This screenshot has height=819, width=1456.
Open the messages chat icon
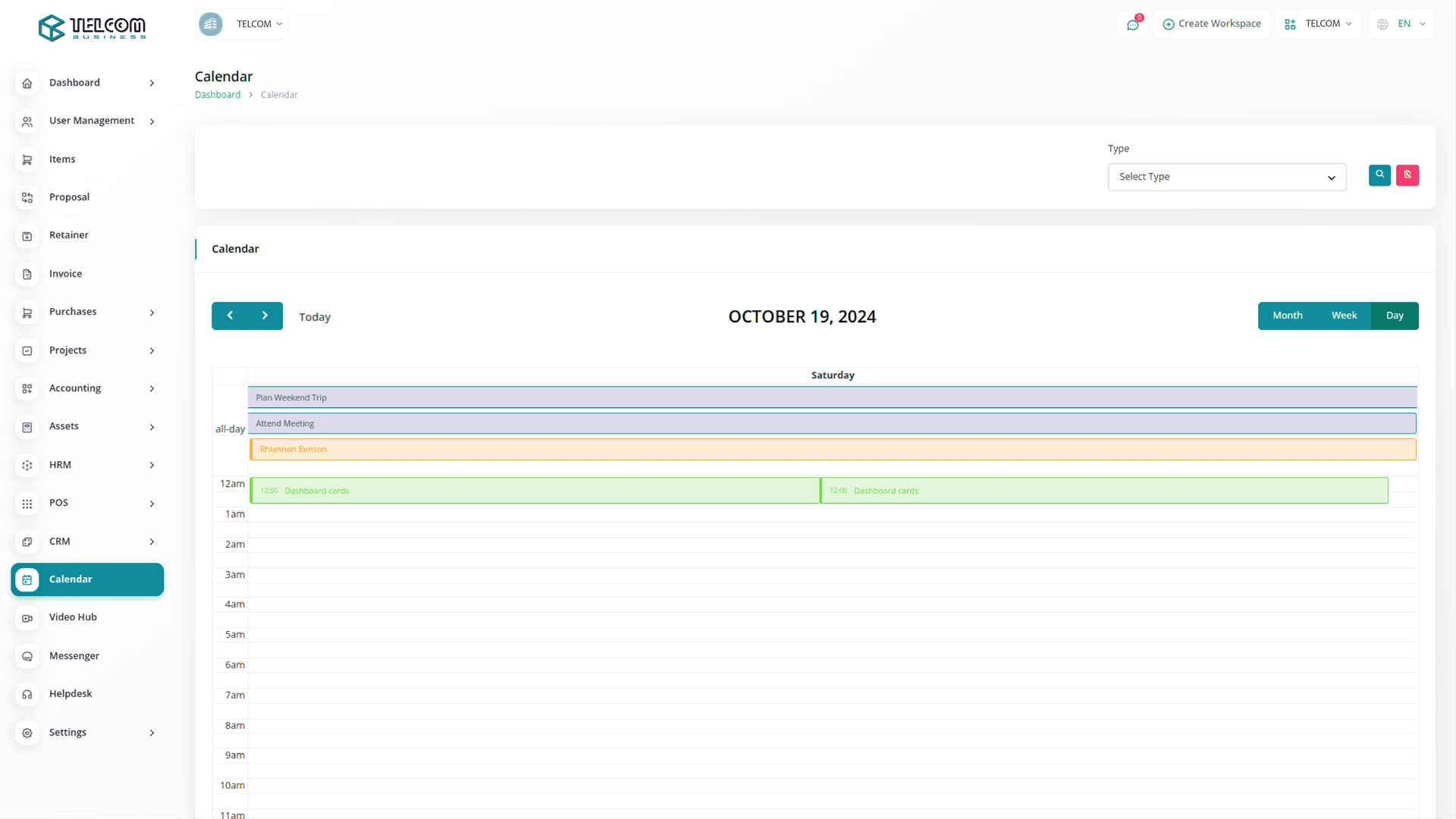coord(1133,24)
